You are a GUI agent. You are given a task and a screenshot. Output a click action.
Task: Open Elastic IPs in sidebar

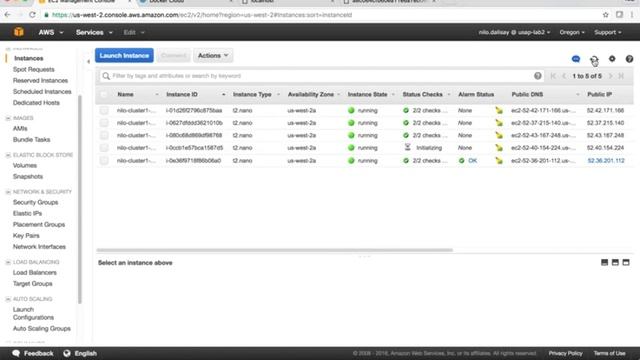tap(27, 213)
